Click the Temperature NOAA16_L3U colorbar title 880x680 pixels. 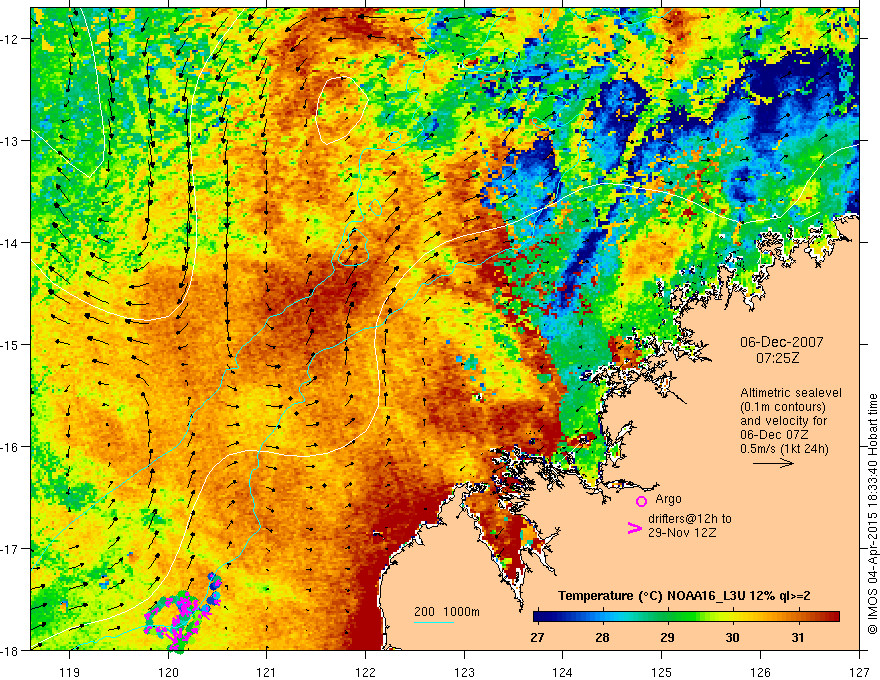tap(684, 596)
